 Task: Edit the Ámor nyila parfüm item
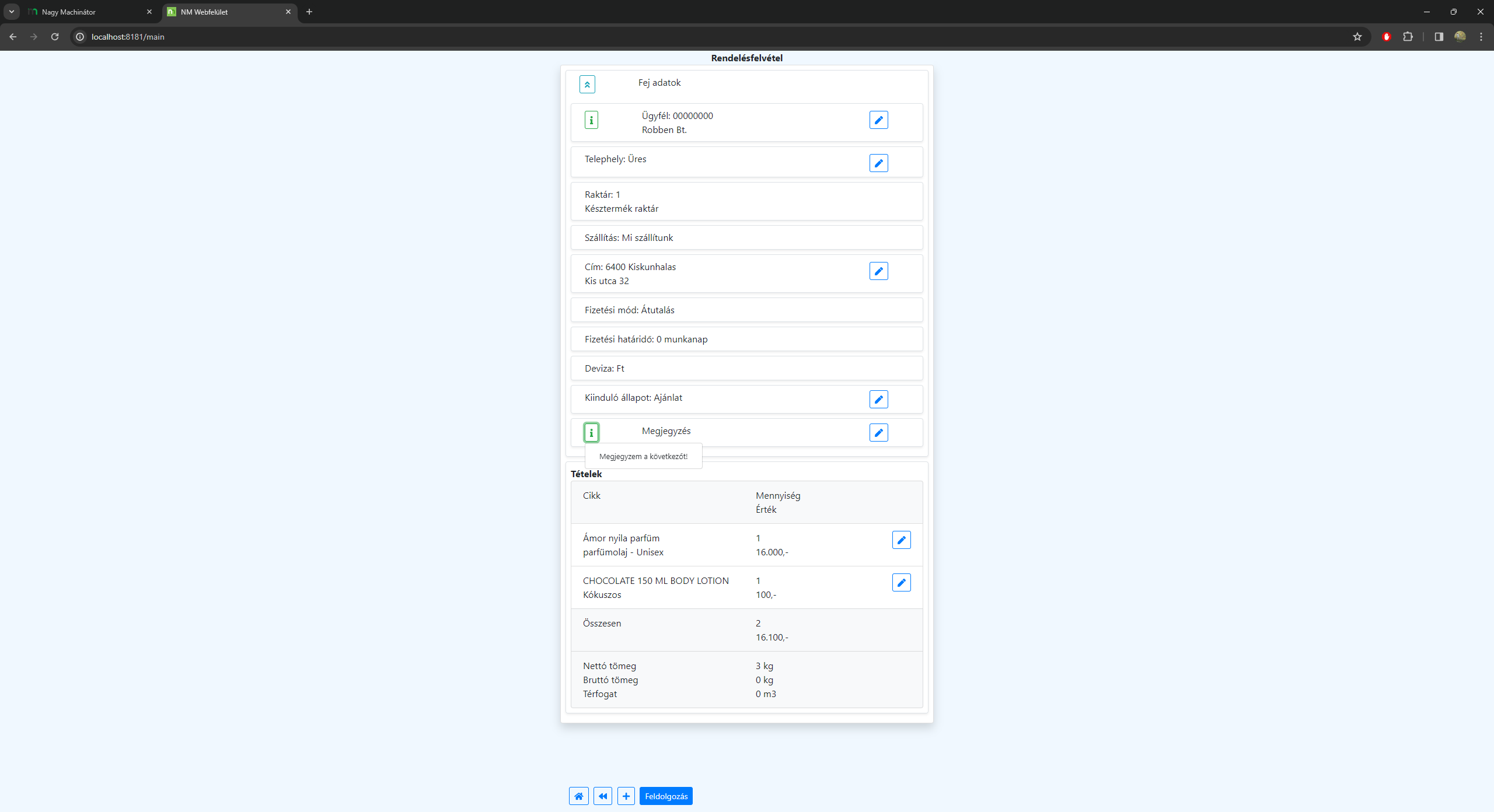coord(901,540)
